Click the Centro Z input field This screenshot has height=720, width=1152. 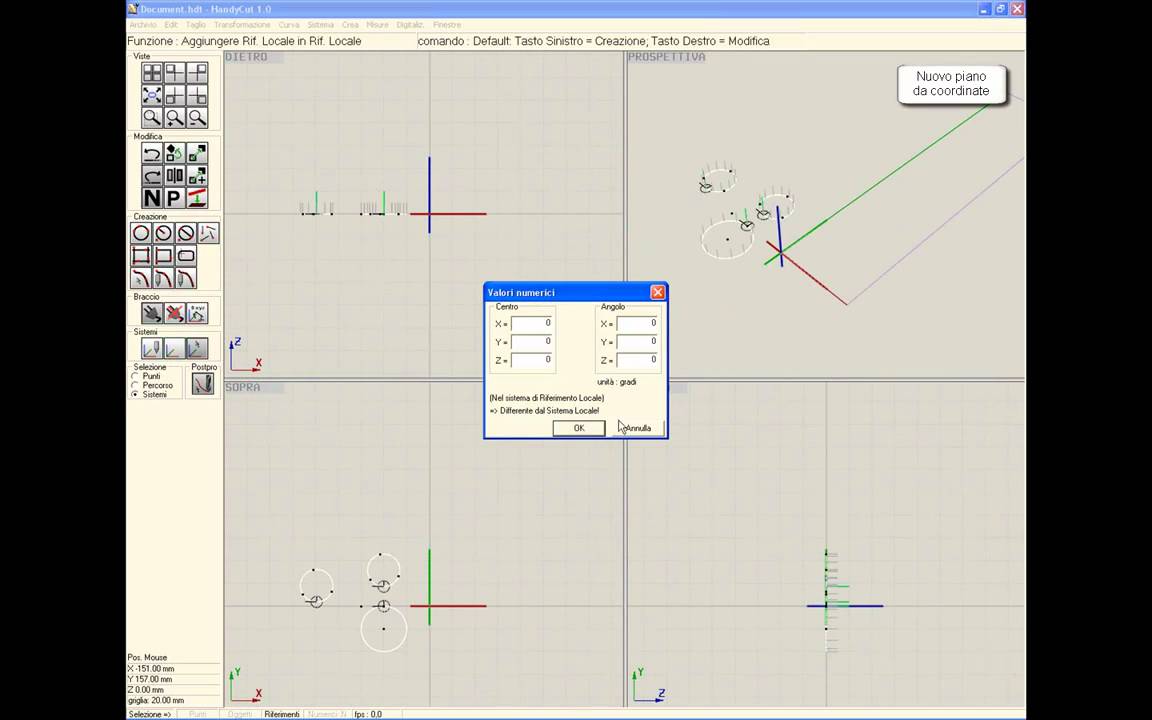(532, 361)
